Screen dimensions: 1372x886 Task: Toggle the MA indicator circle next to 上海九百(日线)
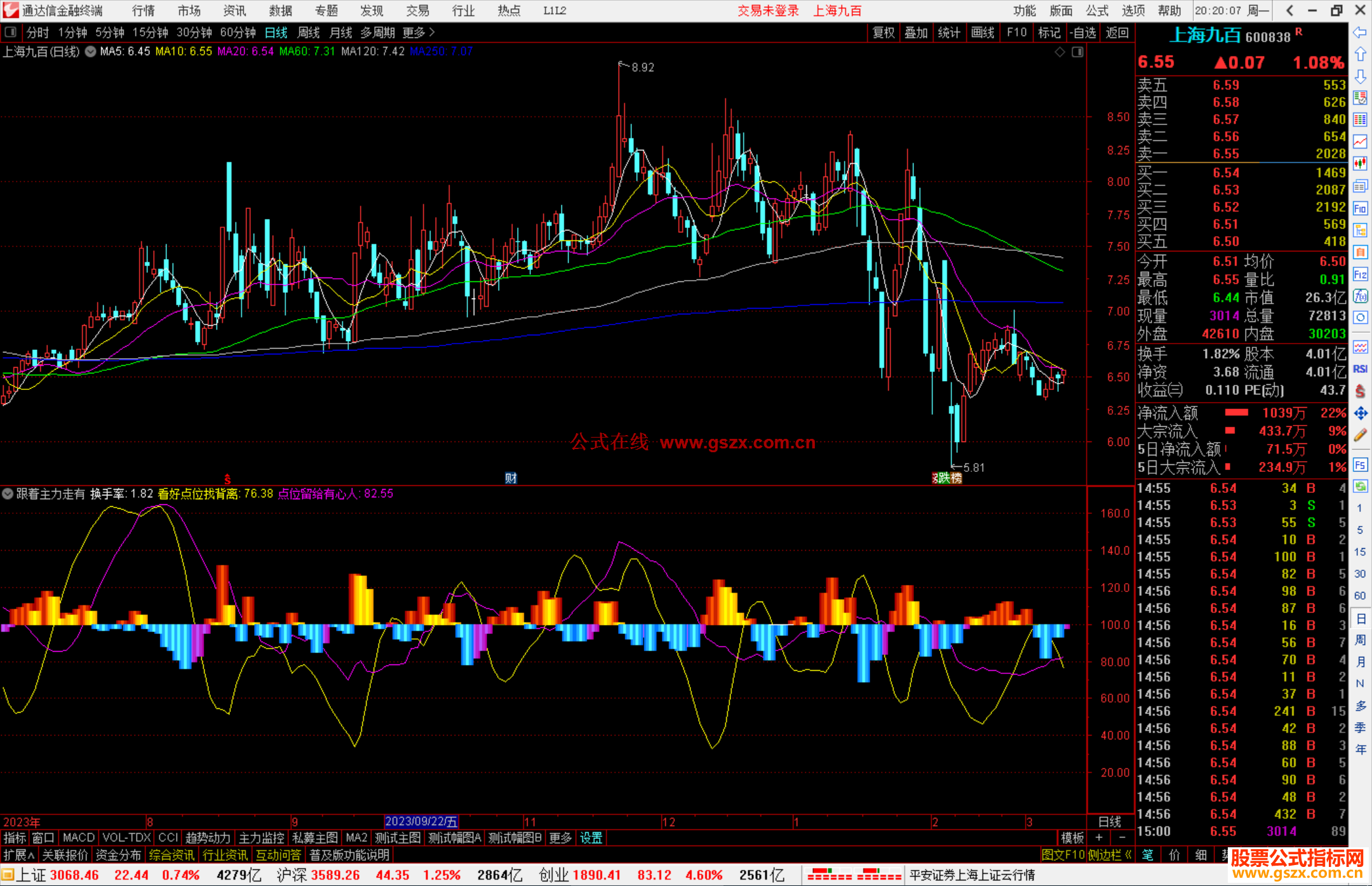click(90, 51)
